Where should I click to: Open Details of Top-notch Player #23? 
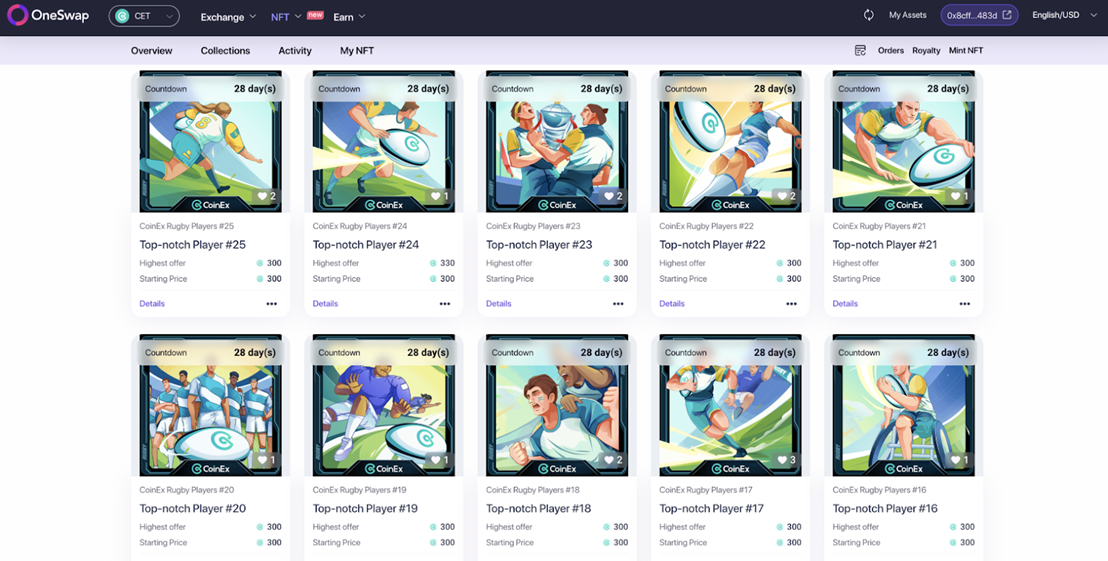[x=498, y=303]
